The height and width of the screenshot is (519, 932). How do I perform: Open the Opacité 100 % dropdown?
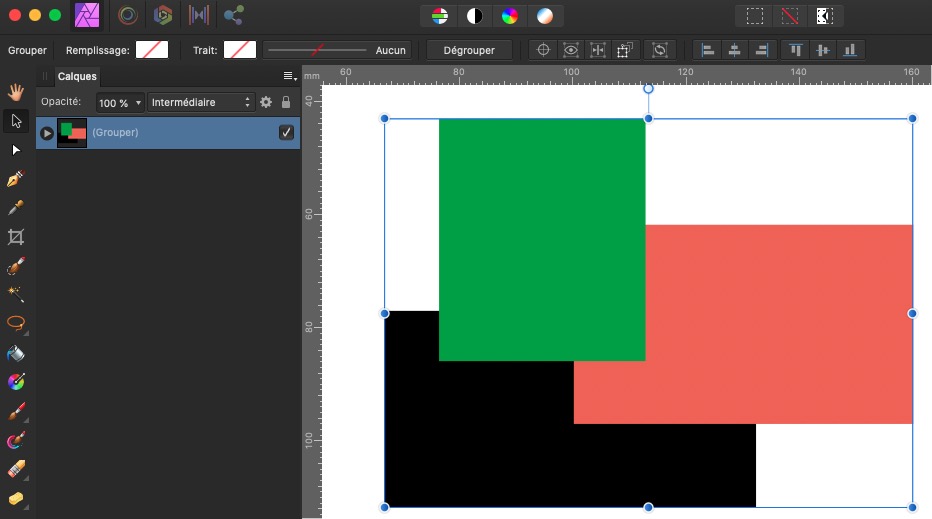pos(120,103)
